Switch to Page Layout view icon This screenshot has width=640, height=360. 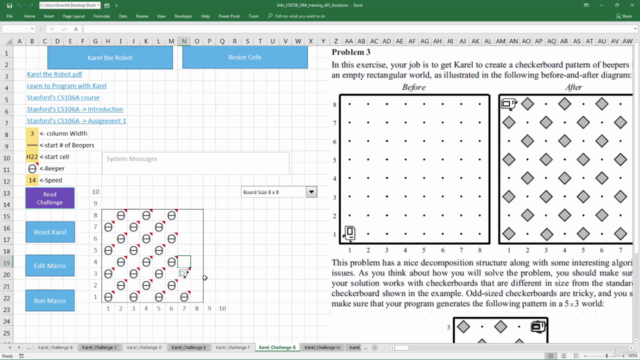click(564, 356)
